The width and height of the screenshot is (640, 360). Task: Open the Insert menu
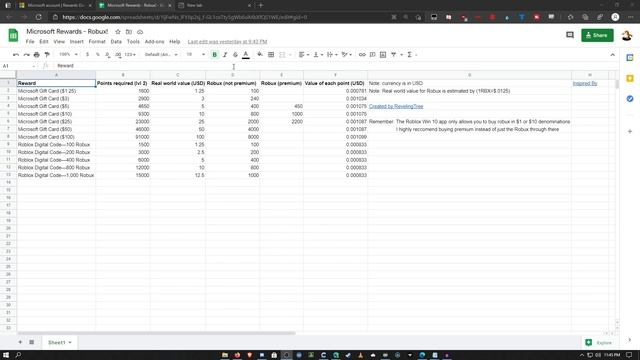77,42
